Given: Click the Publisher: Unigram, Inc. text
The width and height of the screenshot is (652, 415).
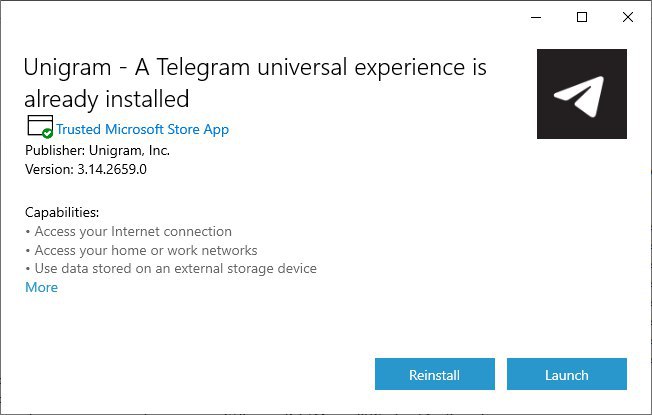Looking at the screenshot, I should pyautogui.click(x=97, y=150).
